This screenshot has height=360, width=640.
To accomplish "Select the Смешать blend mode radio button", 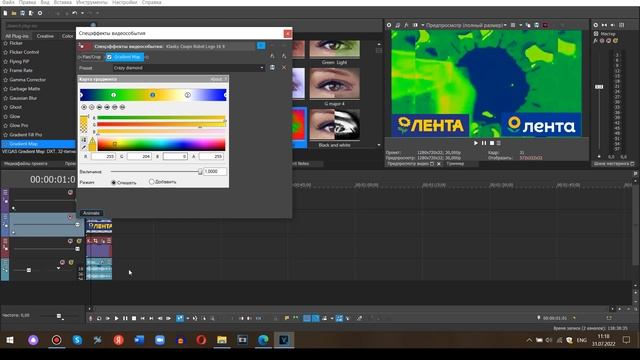I will click(x=114, y=182).
